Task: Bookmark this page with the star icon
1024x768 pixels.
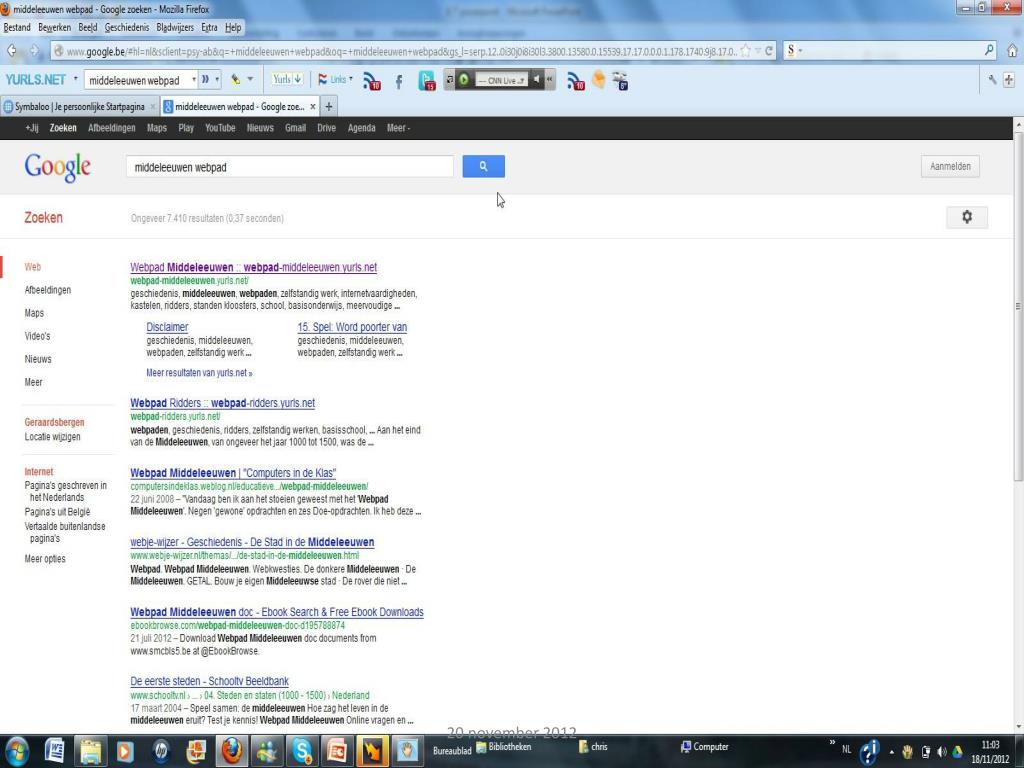Action: pos(745,51)
